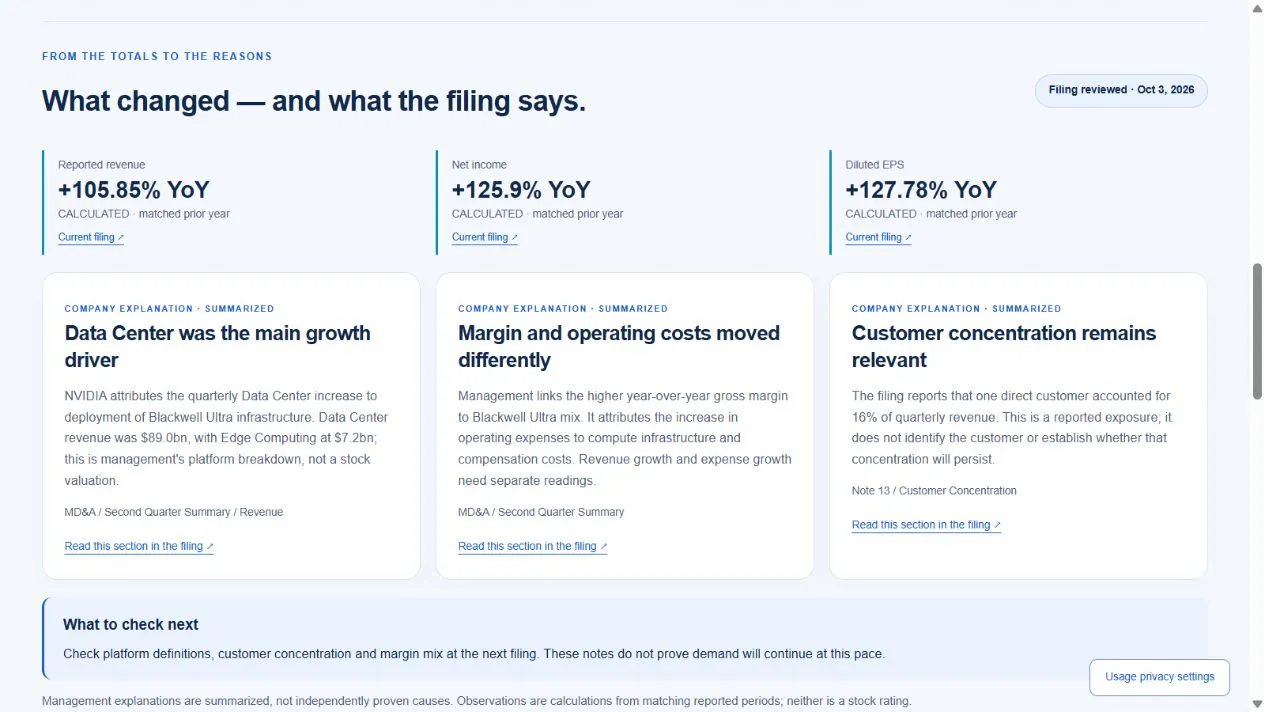Read the Customer concentration section in filing
This screenshot has height=712, width=1265.
(x=926, y=525)
